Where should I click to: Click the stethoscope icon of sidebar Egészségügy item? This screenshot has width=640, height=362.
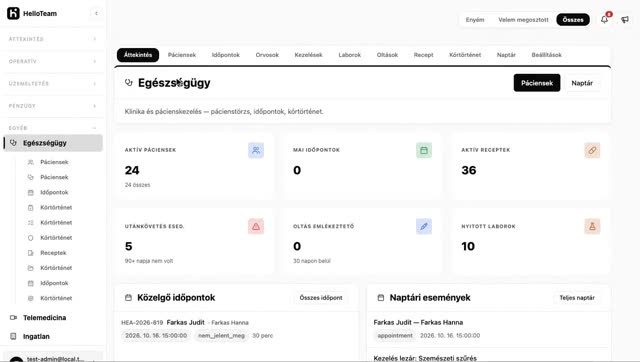(x=13, y=143)
